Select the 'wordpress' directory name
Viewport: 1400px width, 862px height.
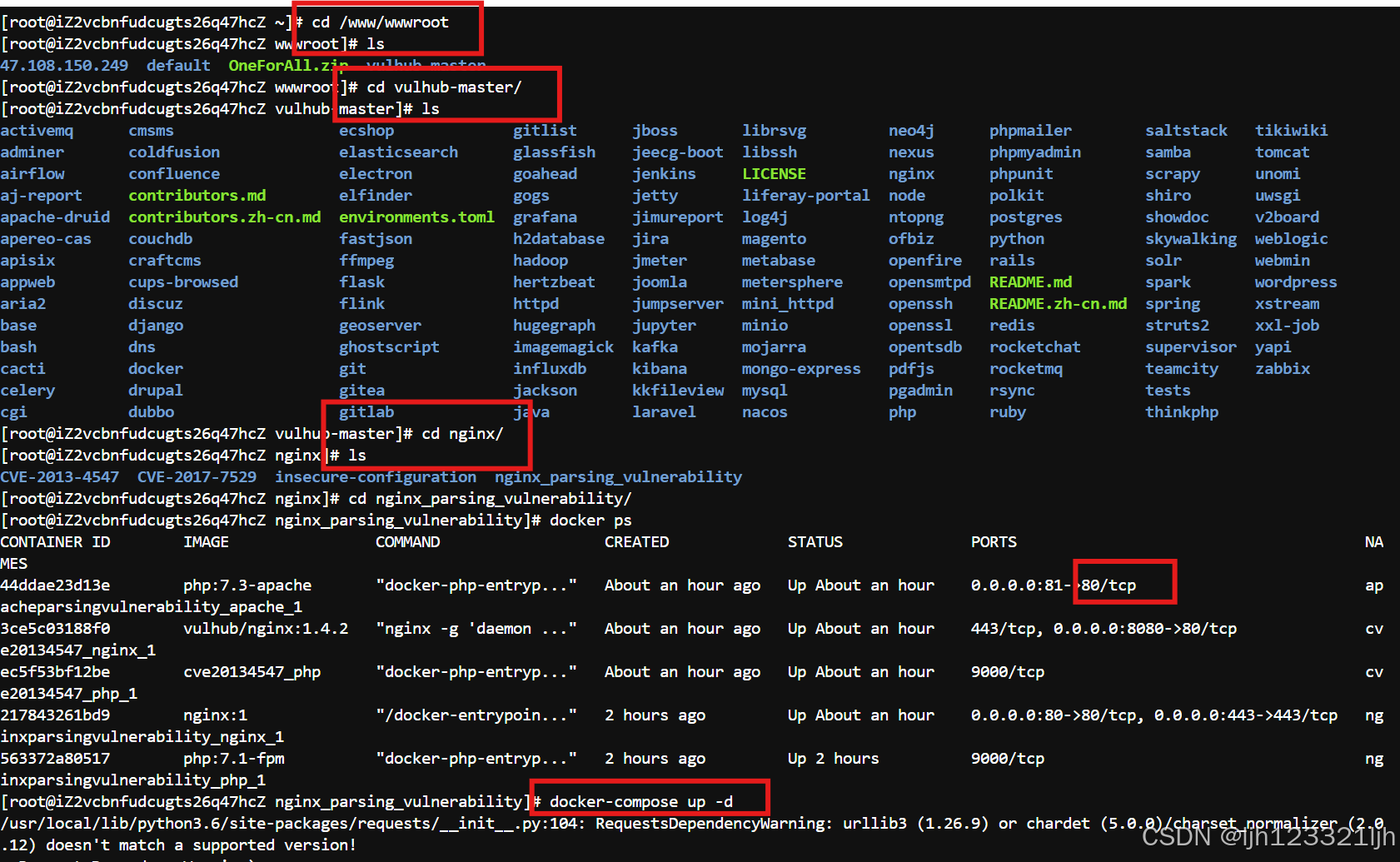tap(1296, 282)
